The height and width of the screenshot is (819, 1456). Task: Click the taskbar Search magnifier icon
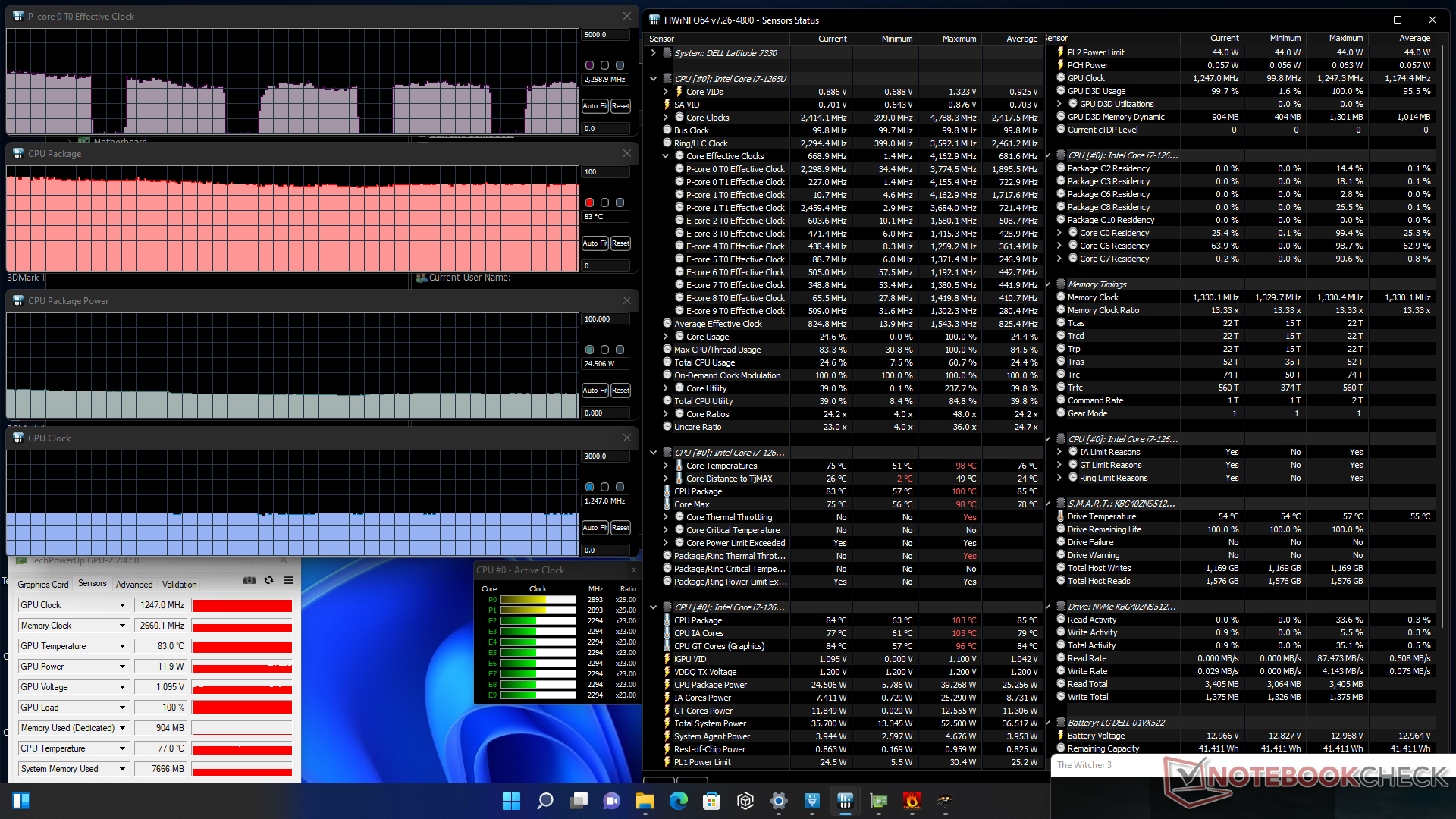click(x=544, y=801)
